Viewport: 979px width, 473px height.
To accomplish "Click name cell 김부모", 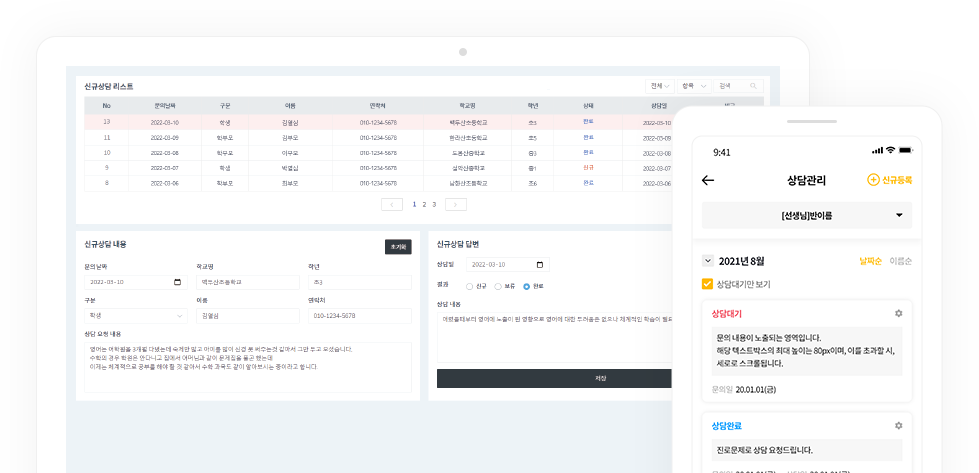I will (x=290, y=137).
